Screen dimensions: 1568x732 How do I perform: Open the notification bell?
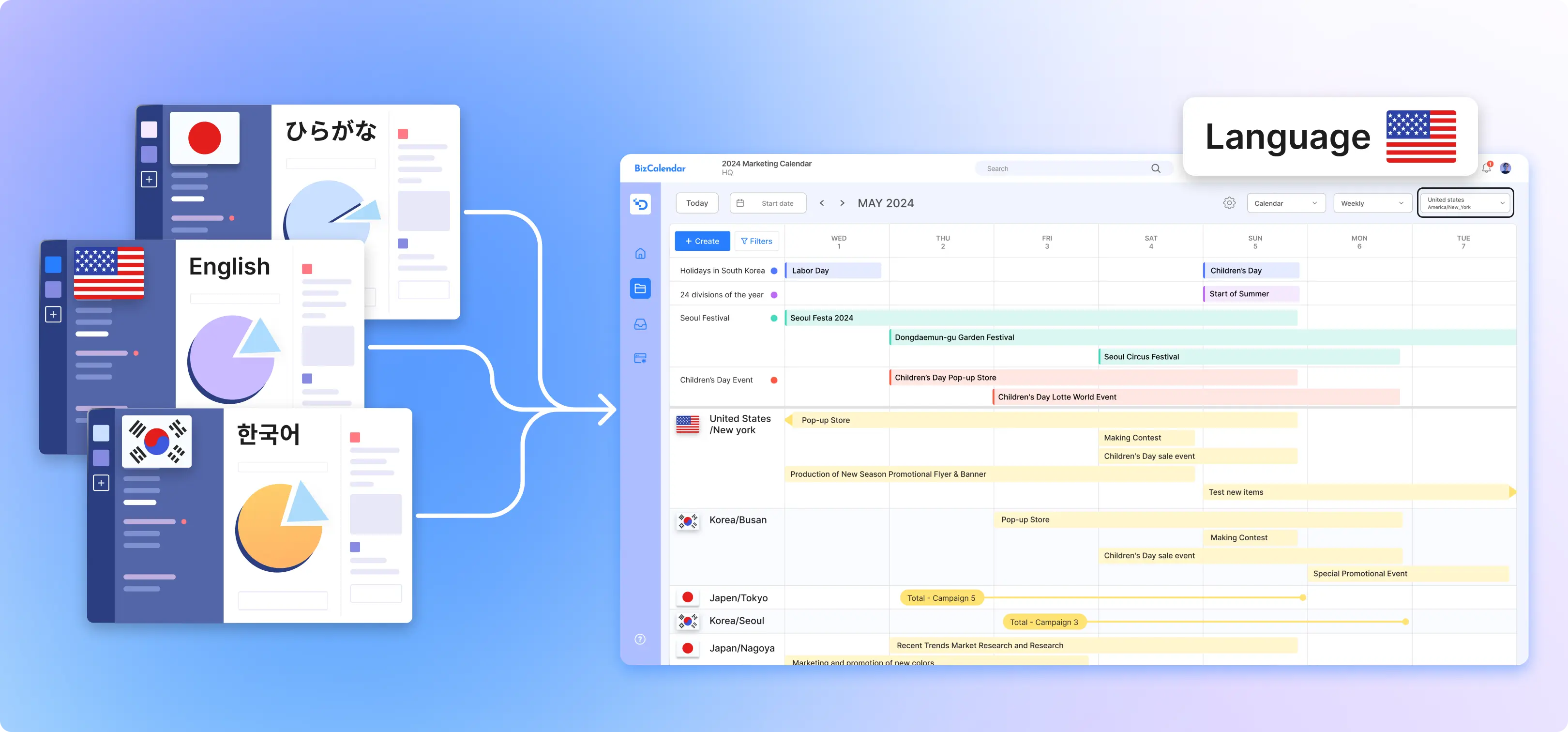click(x=1486, y=168)
